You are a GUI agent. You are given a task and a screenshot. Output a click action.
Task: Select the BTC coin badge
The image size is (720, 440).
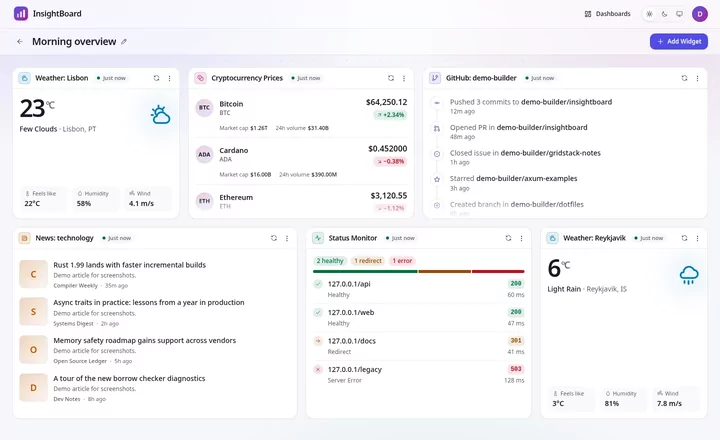[204, 108]
